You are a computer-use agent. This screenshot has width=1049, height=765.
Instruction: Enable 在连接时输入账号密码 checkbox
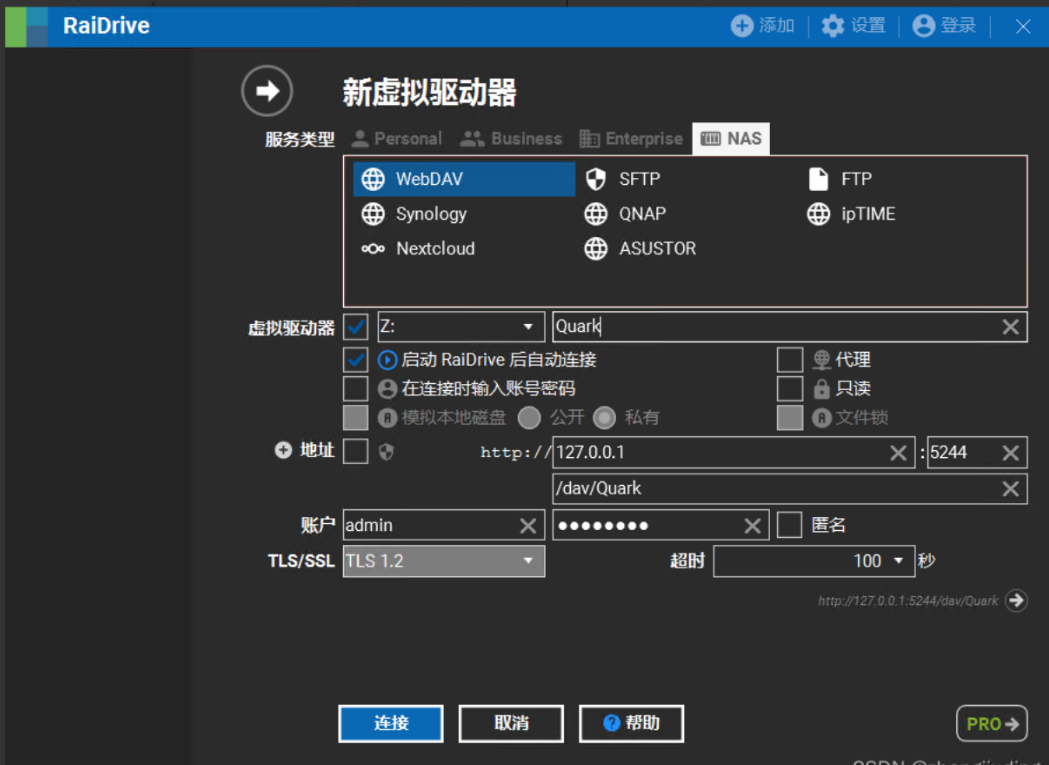coord(355,389)
